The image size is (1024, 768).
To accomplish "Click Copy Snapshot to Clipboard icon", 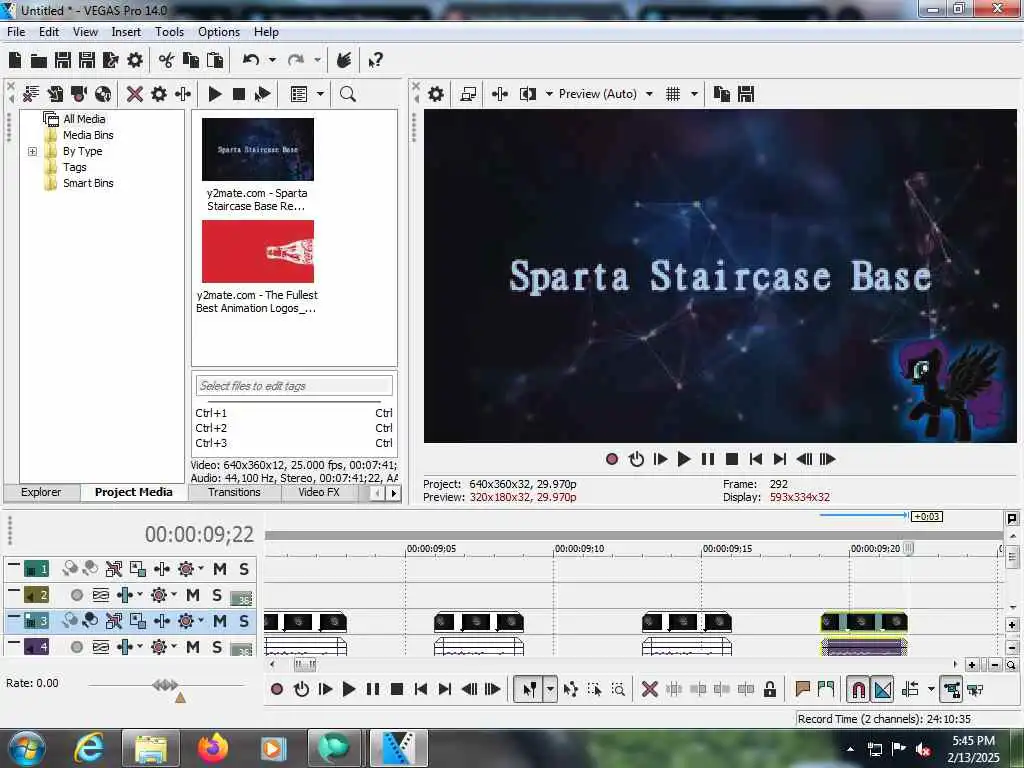I will click(722, 94).
